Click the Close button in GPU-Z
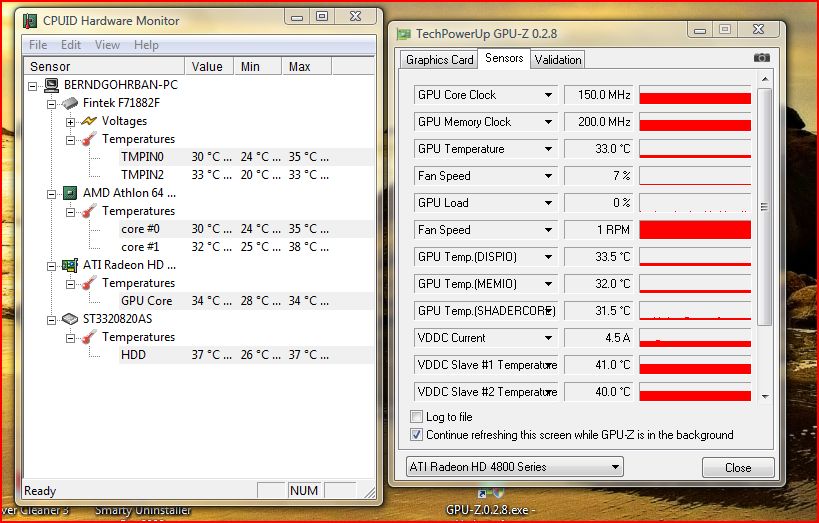Viewport: 819px width, 523px height. (738, 468)
